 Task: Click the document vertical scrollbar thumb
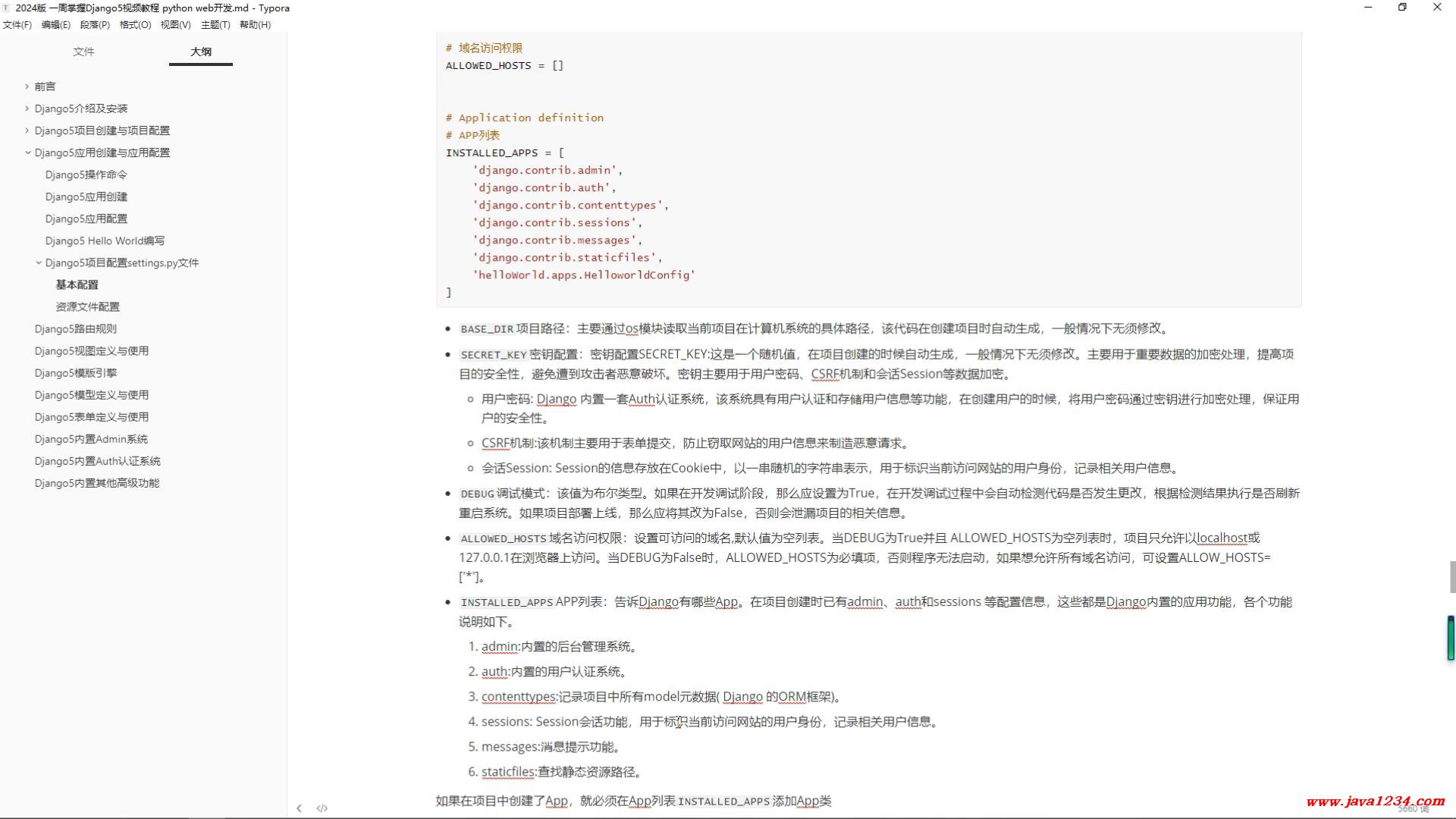point(1452,577)
